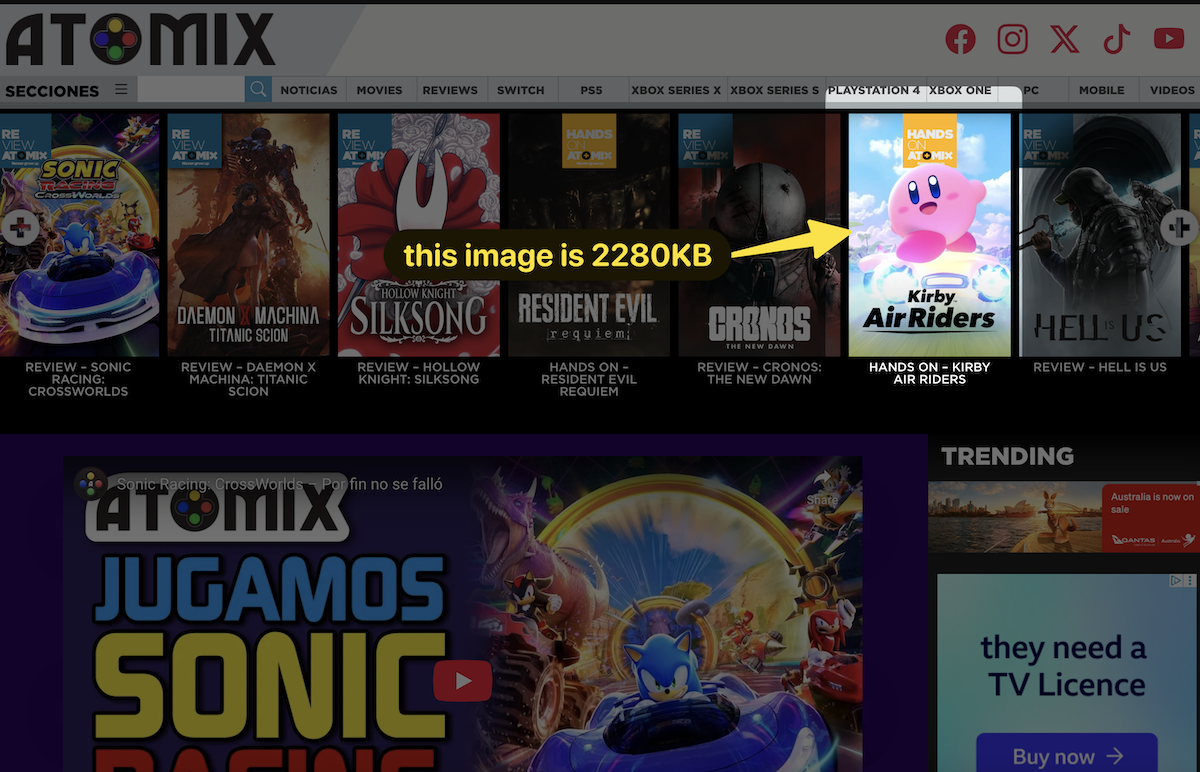
Task: Click the channel avatar in video header
Action: pyautogui.click(x=92, y=484)
